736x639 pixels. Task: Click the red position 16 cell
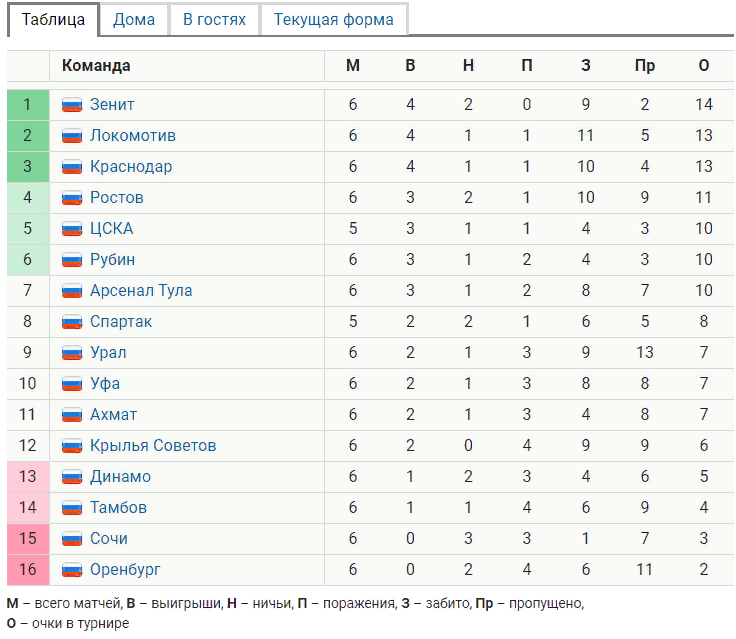28,570
